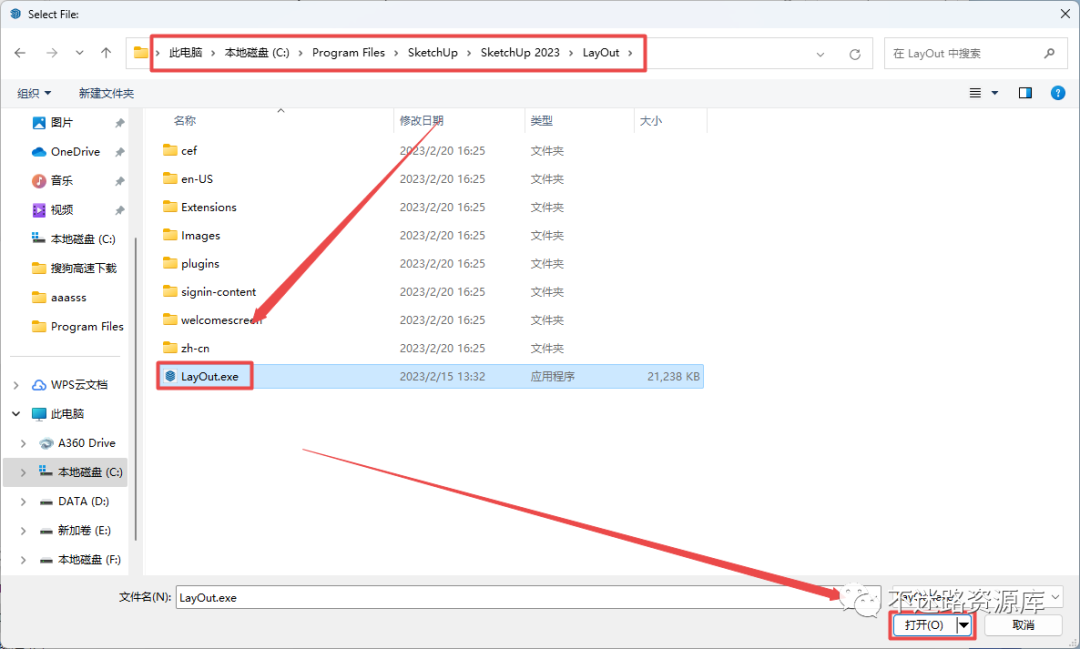The width and height of the screenshot is (1080, 649).
Task: Select the welcomescreen folder
Action: click(220, 320)
